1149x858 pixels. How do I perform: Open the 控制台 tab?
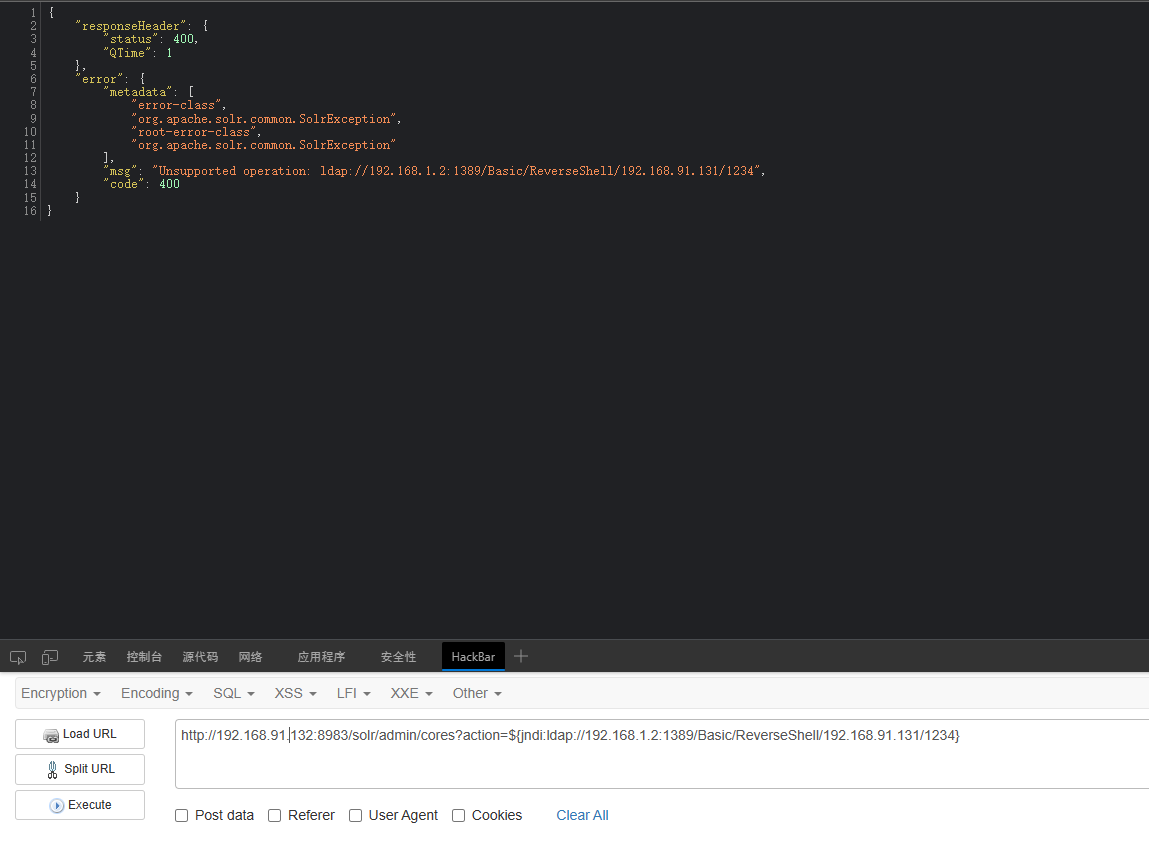click(x=144, y=657)
